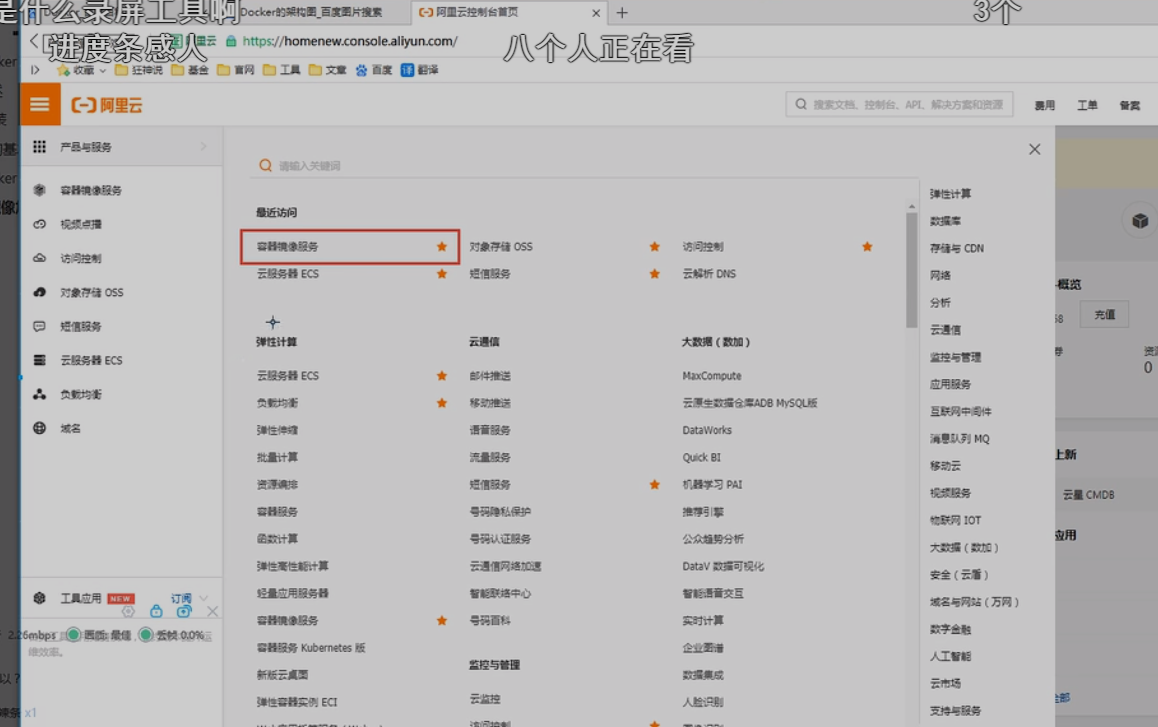Click the 充值 button on the background page

point(1105,315)
